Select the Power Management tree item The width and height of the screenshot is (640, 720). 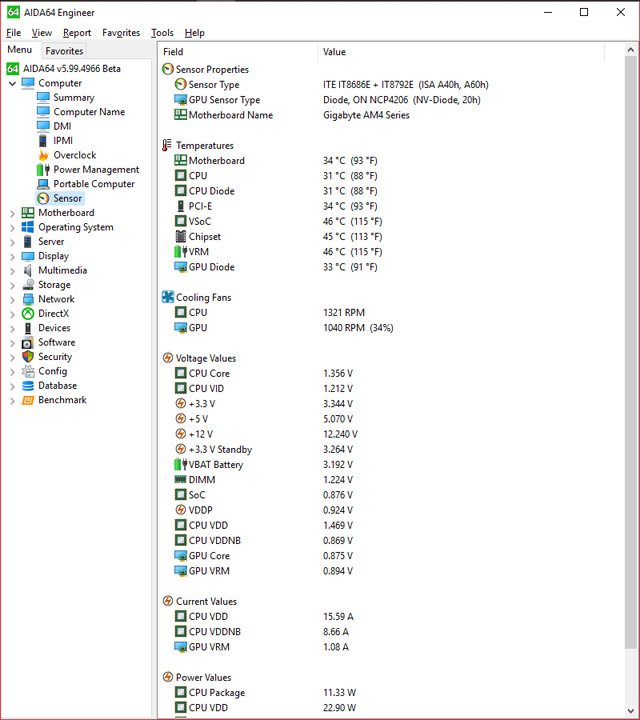[x=96, y=169]
